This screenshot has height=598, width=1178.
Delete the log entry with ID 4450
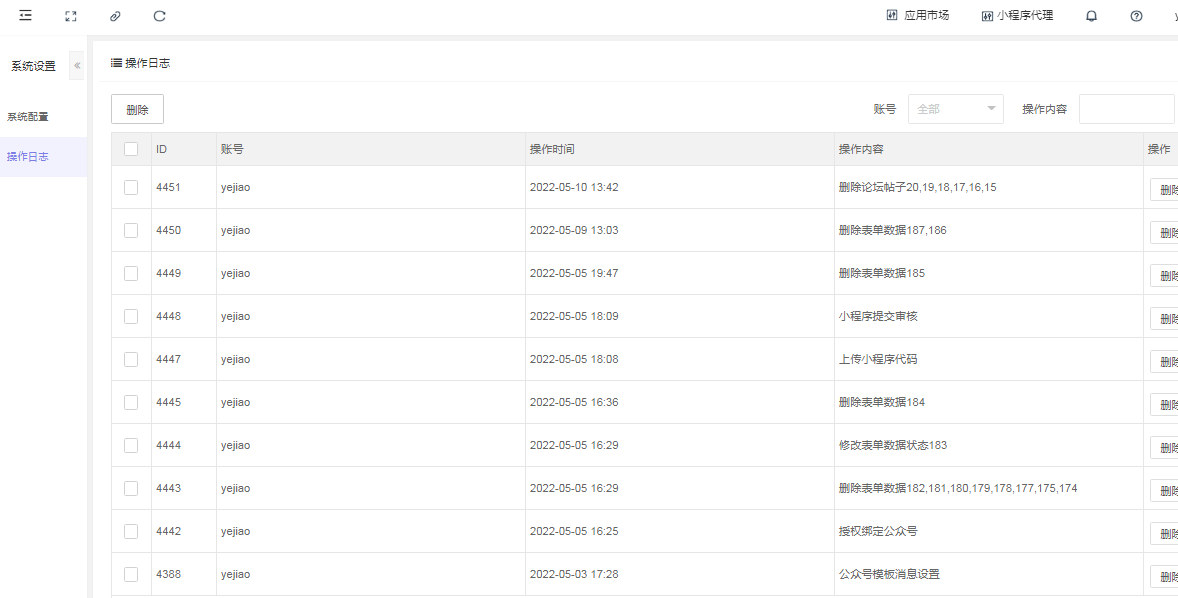[x=1166, y=232]
